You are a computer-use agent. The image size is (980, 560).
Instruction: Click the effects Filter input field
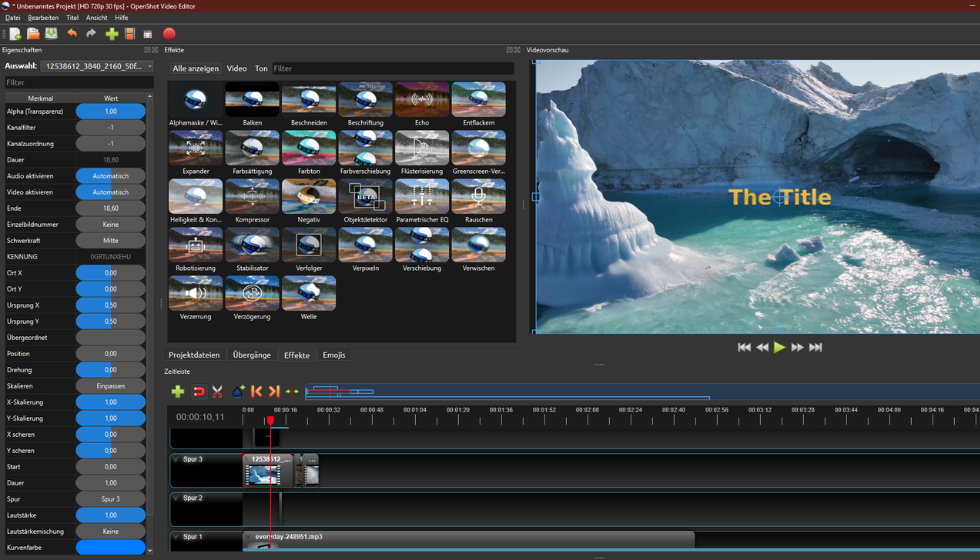(393, 69)
